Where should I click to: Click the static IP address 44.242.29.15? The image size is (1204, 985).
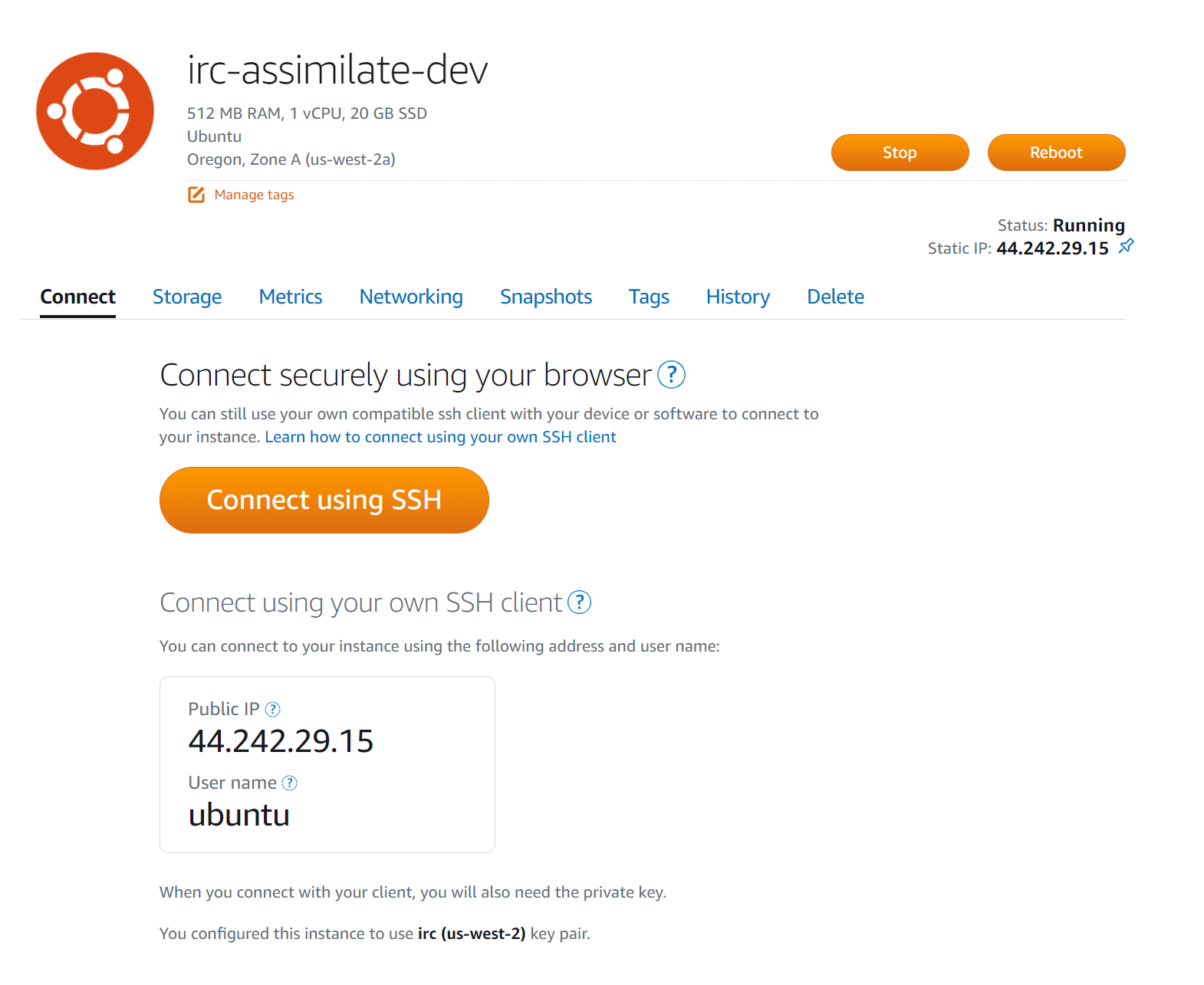(1052, 248)
